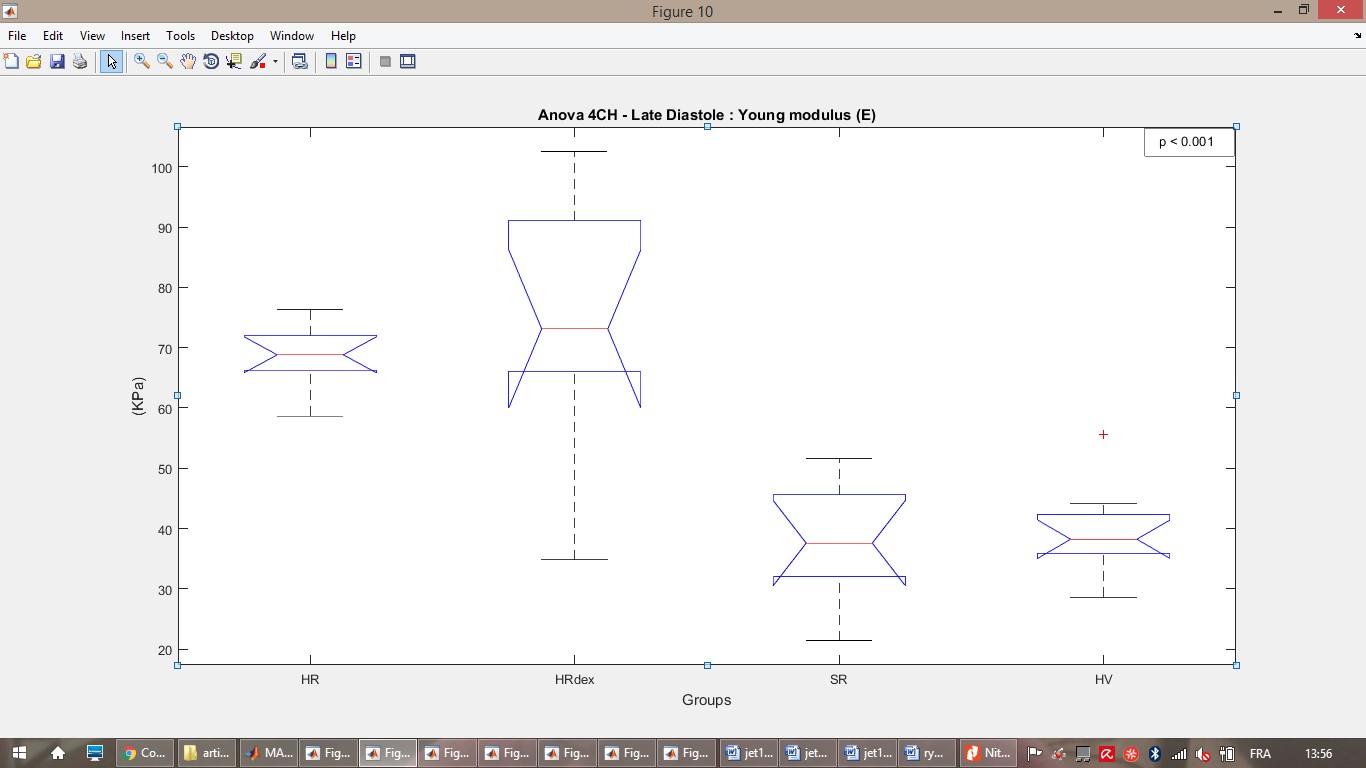Insert a colorbar via toolbar icon
1366x768 pixels.
coord(331,62)
